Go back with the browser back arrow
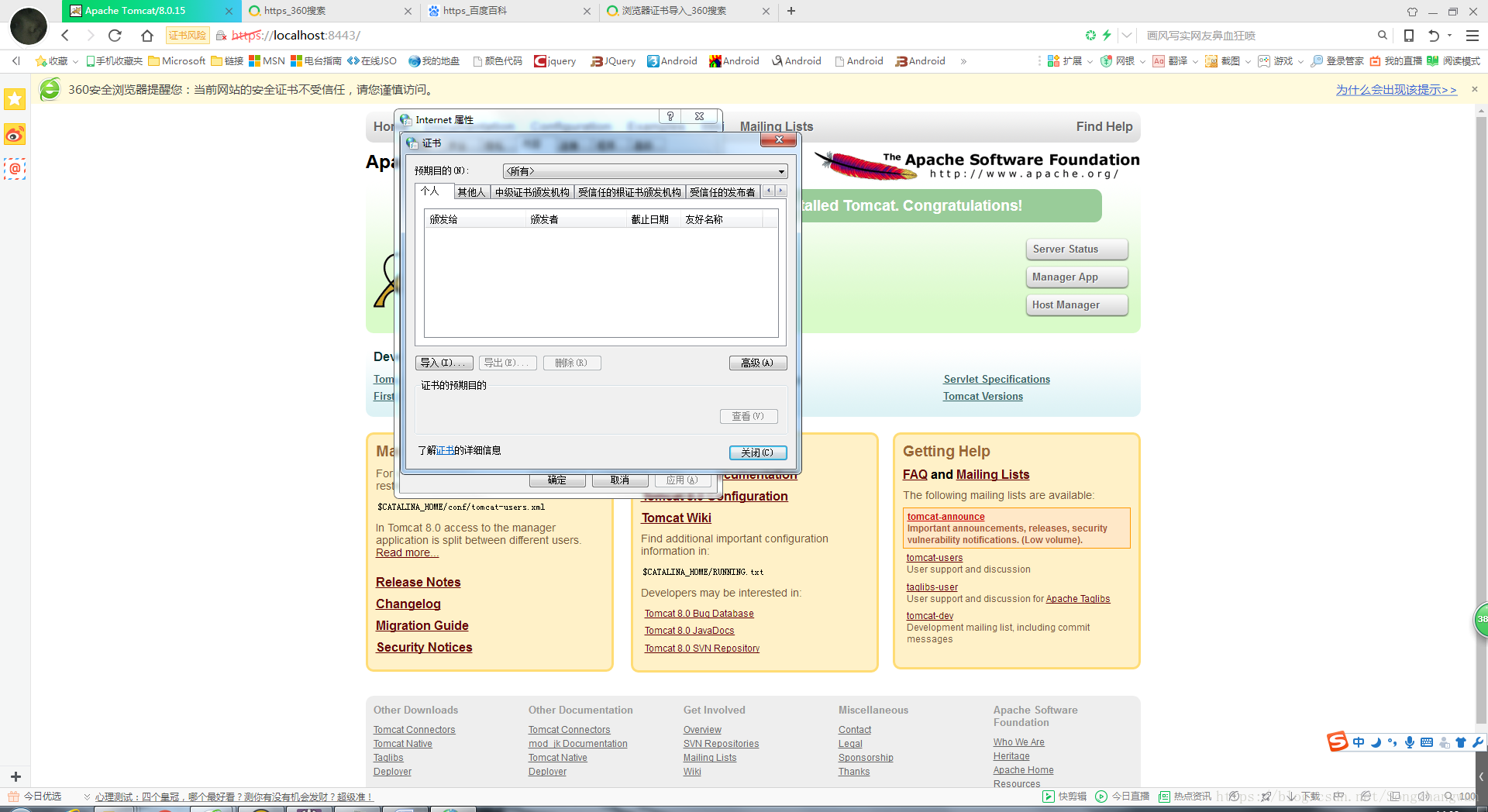This screenshot has width=1488, height=812. click(x=65, y=35)
